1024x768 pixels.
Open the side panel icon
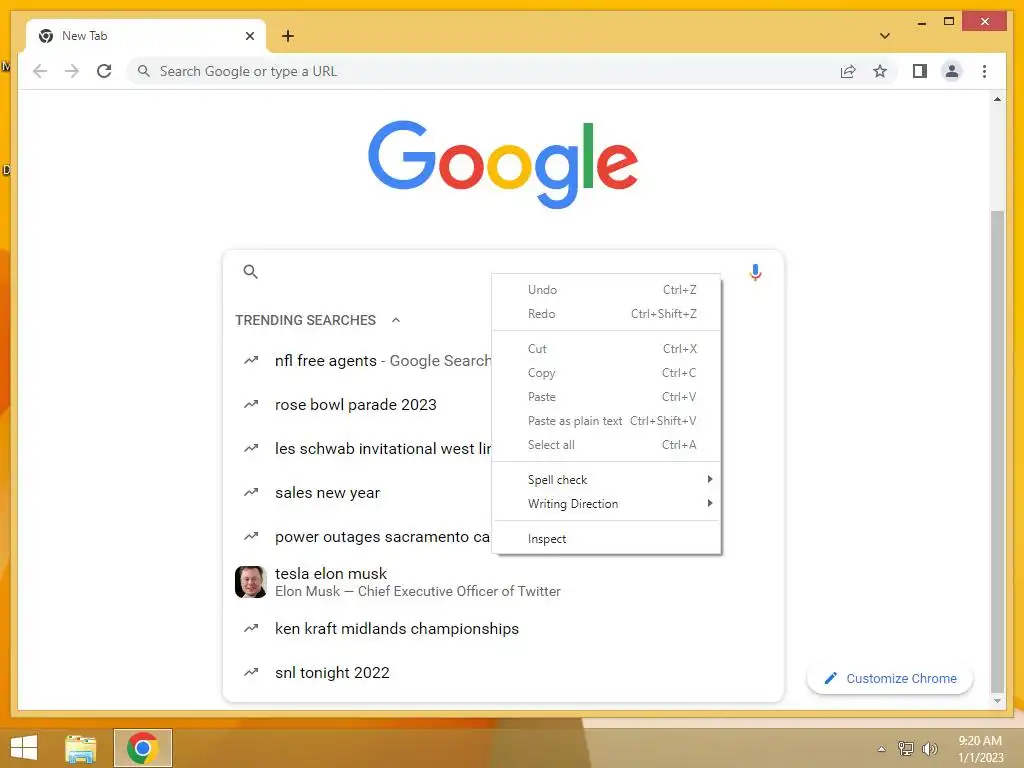pos(920,71)
